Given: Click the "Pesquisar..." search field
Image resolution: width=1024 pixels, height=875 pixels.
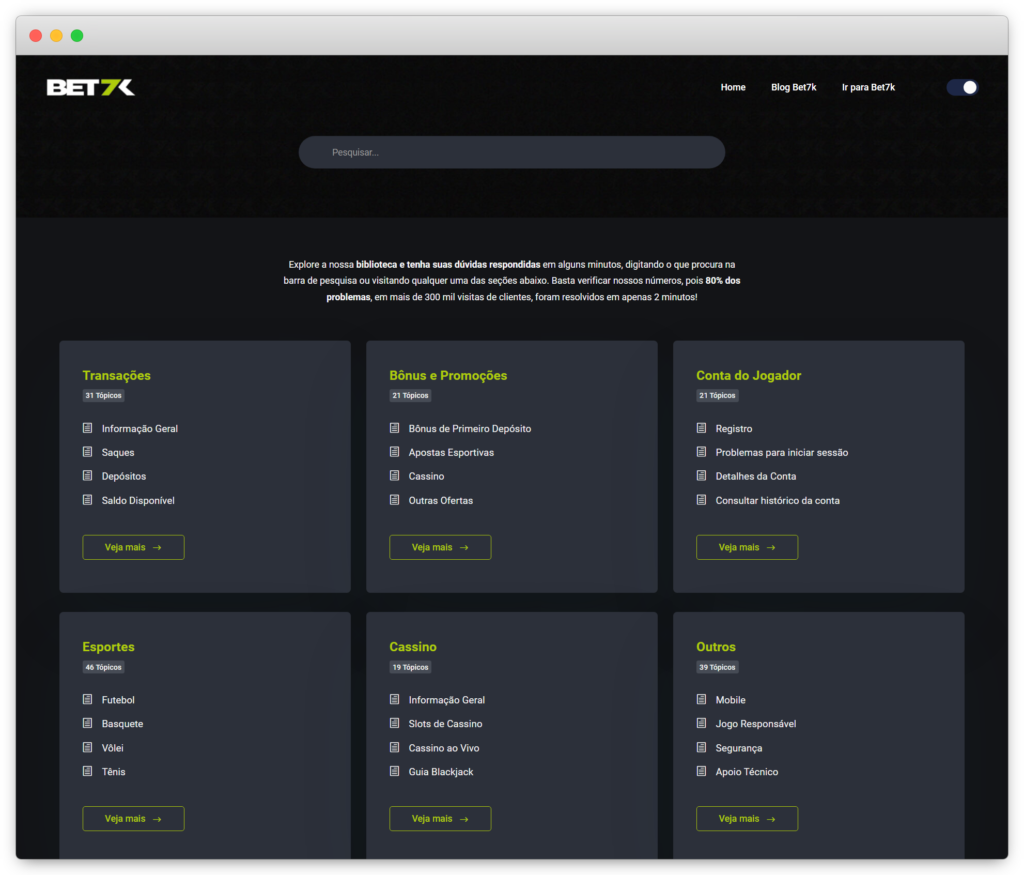Looking at the screenshot, I should tap(511, 152).
